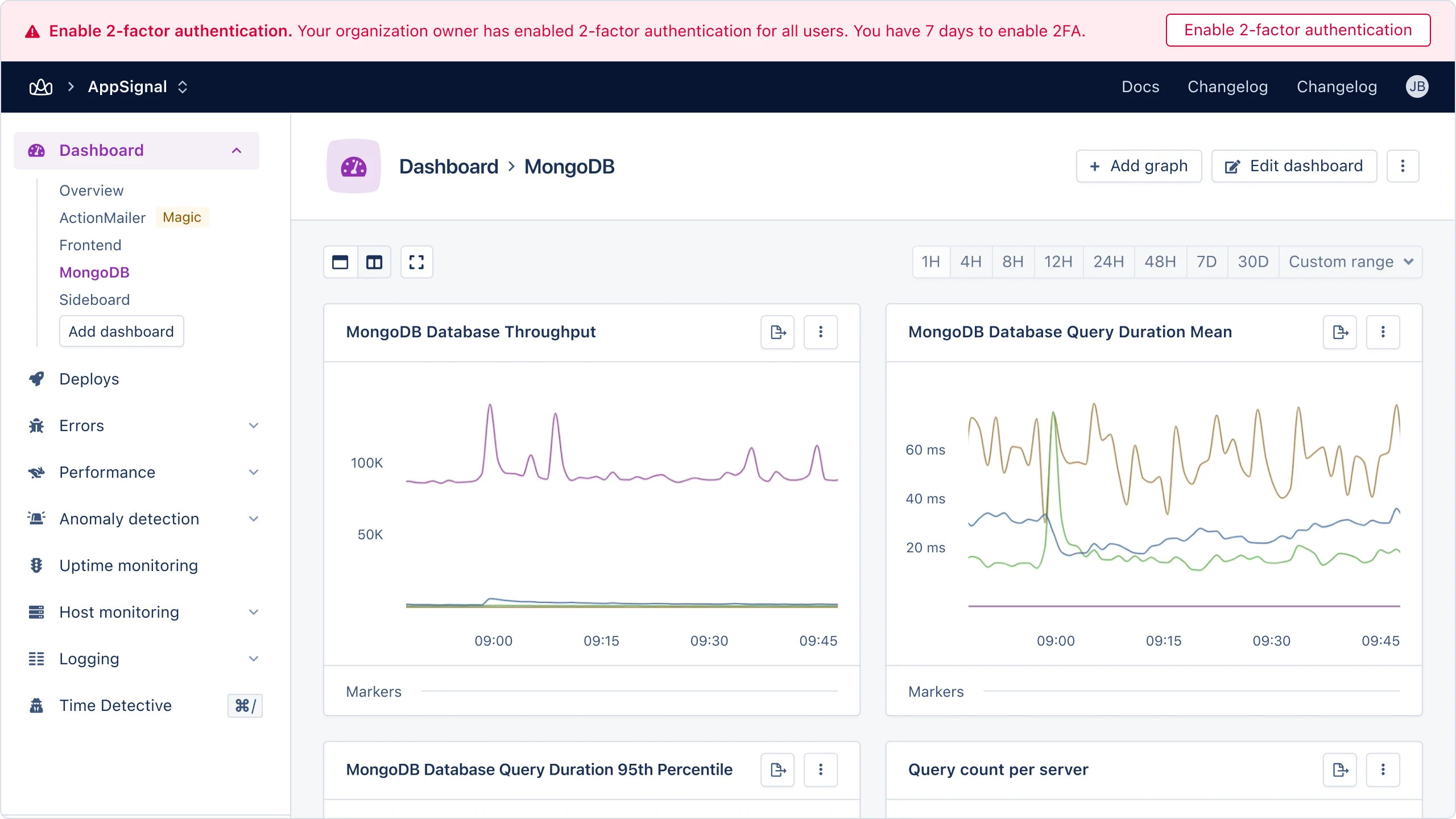Select the MongoDB dashboard item

pos(94,272)
